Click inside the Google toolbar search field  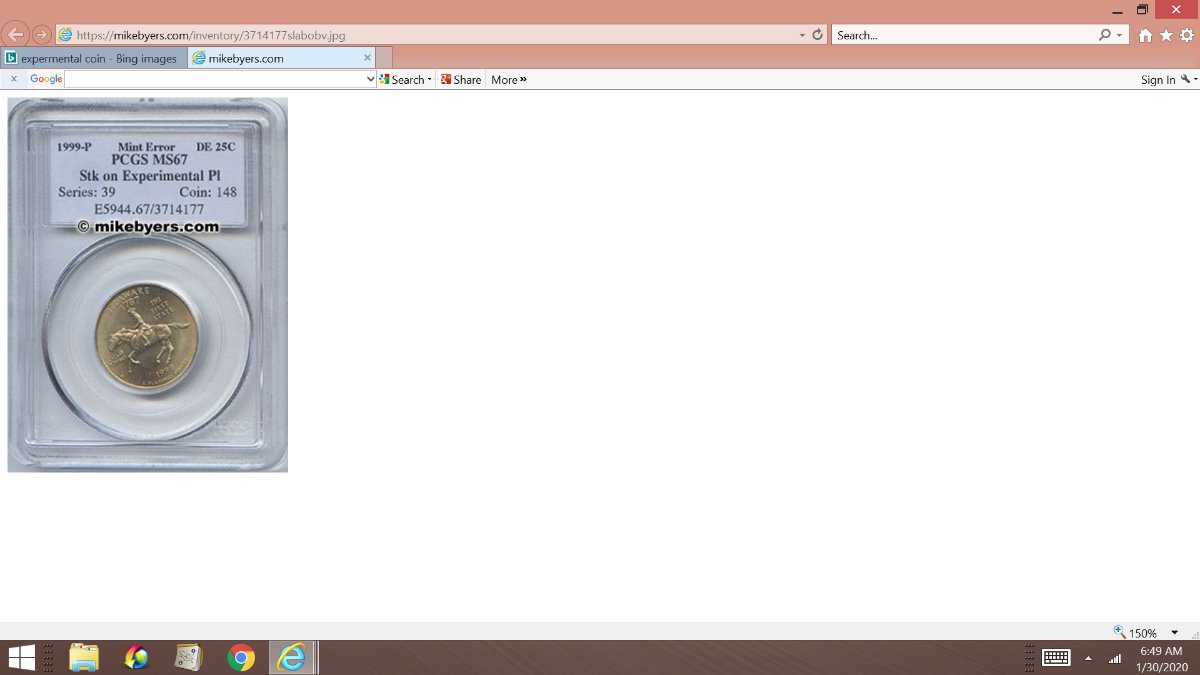coord(215,79)
